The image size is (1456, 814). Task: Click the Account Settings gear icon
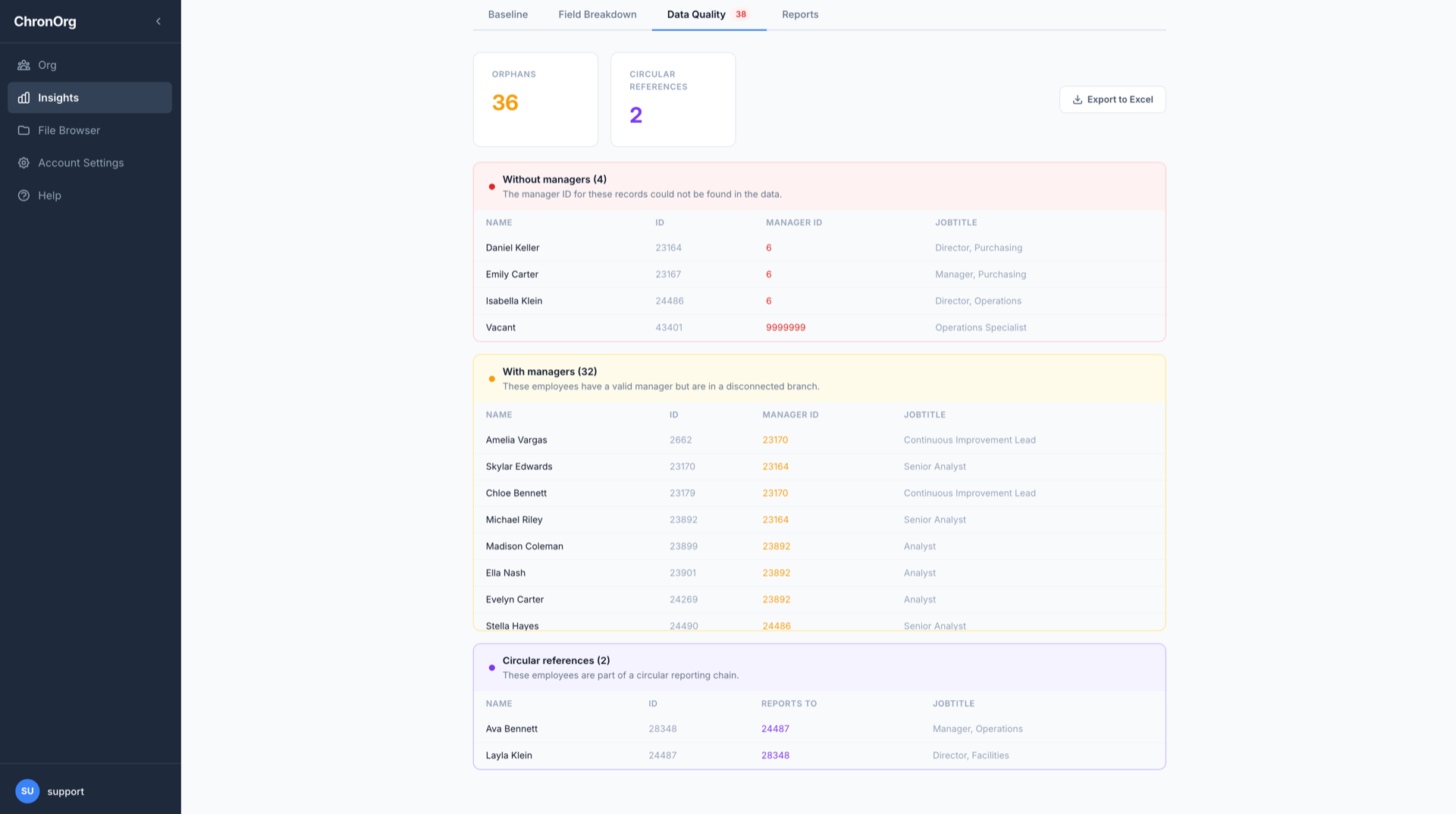tap(24, 163)
